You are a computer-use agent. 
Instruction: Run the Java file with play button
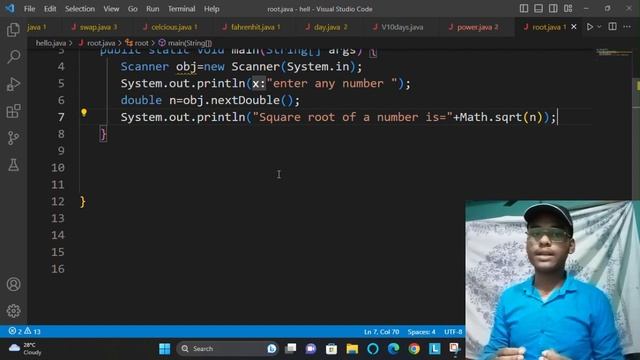(589, 27)
